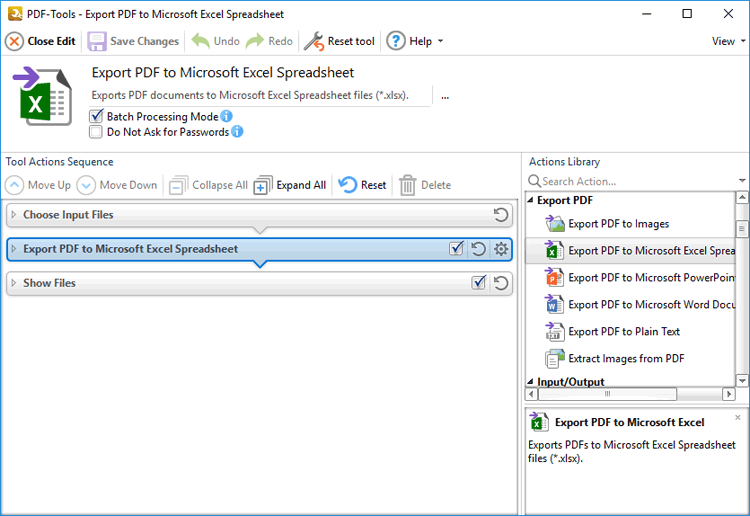Screen dimensions: 750x516
Task: Click the Move Up button
Action: tap(38, 185)
